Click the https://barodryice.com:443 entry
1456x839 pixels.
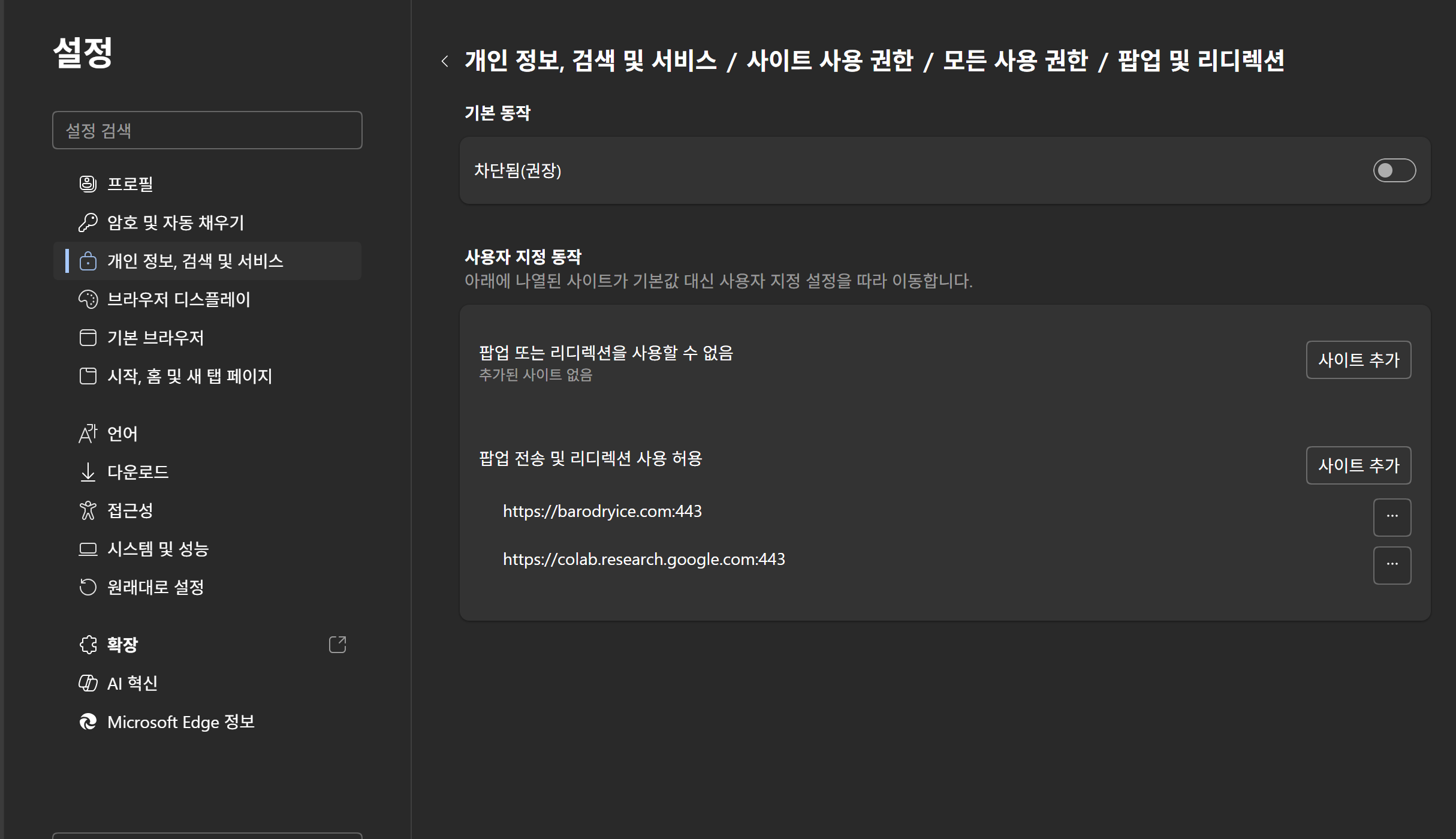pyautogui.click(x=602, y=511)
